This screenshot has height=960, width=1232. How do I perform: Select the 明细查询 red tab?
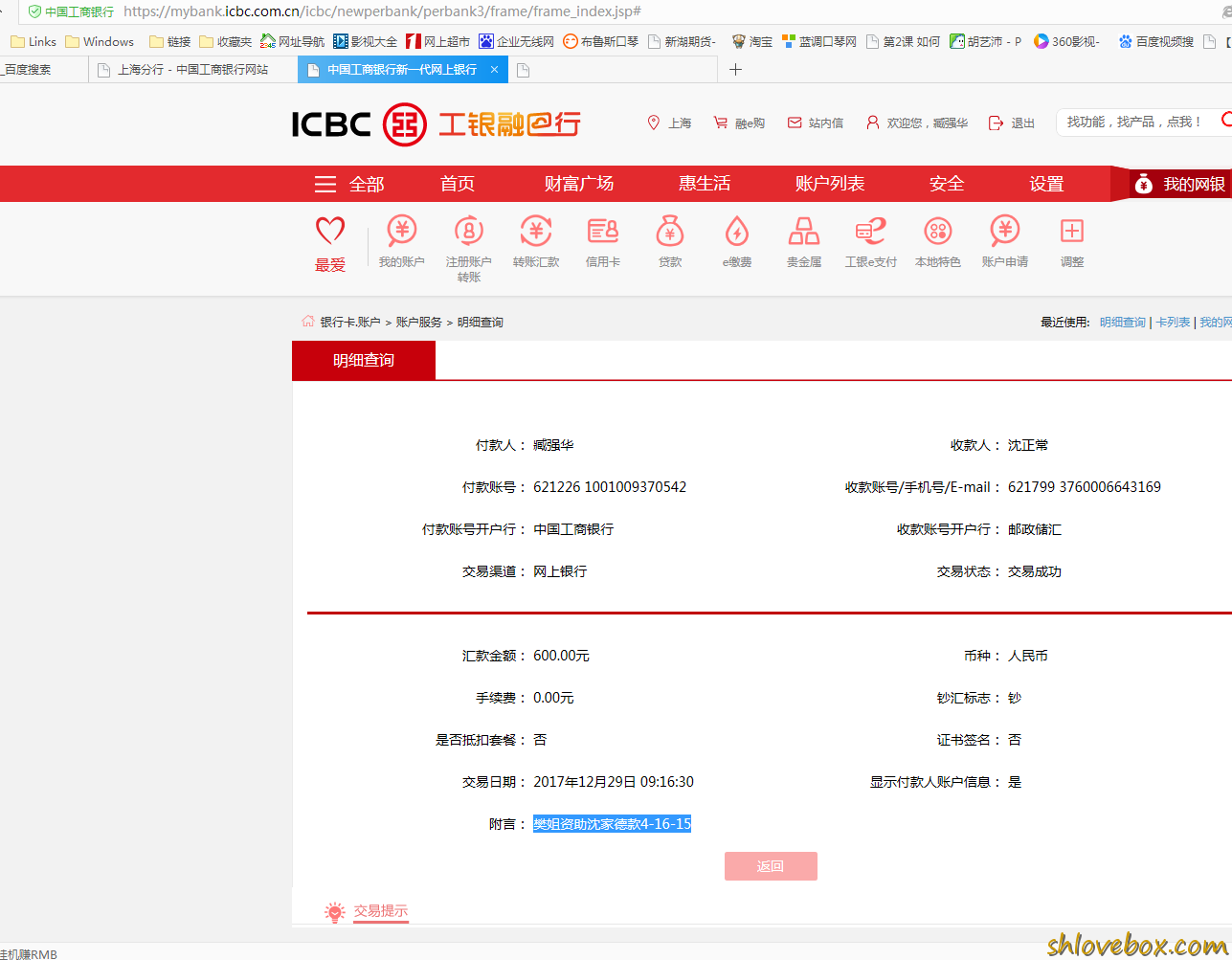[364, 361]
